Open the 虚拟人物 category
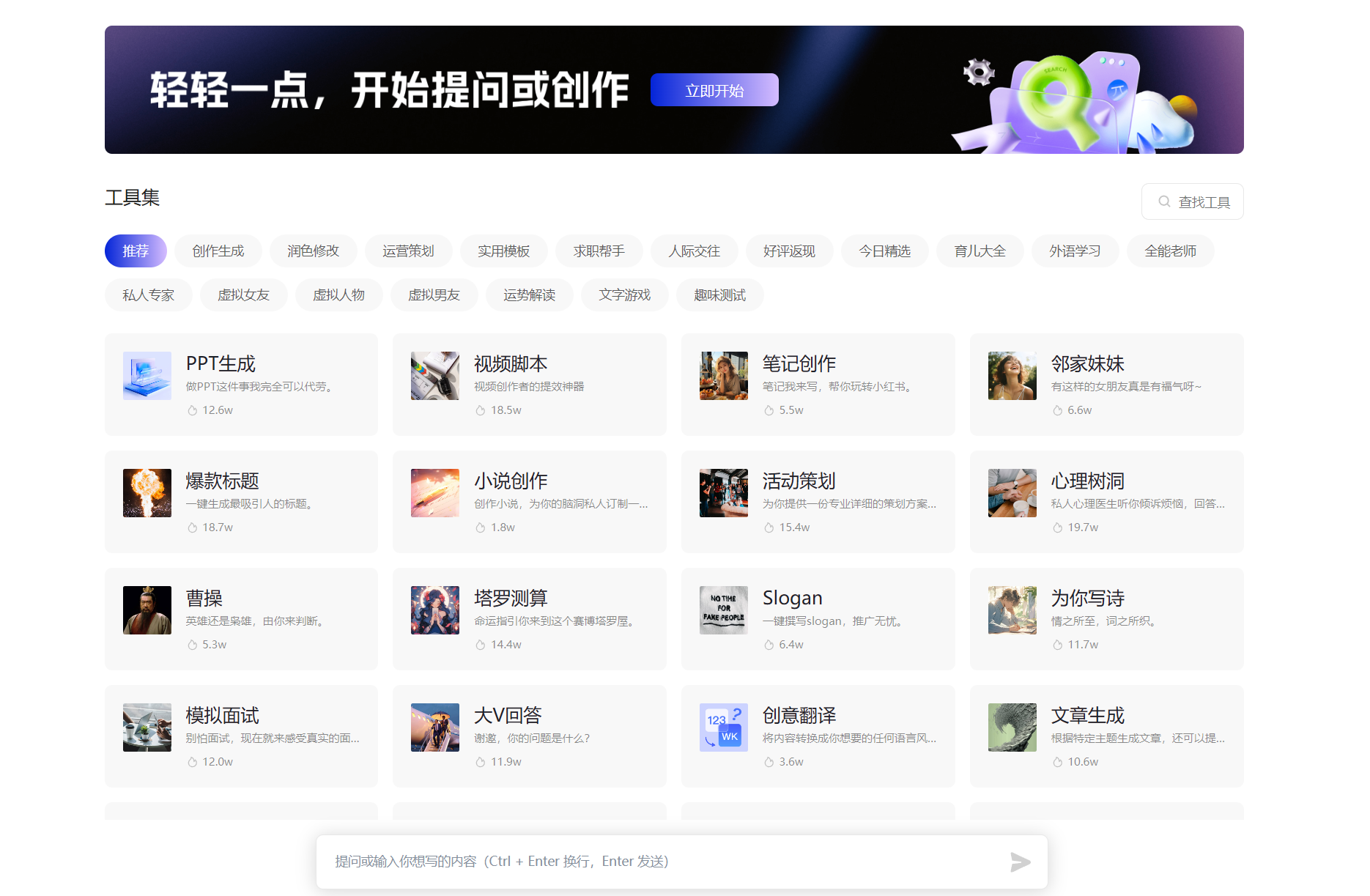The image size is (1370, 896). (x=339, y=295)
